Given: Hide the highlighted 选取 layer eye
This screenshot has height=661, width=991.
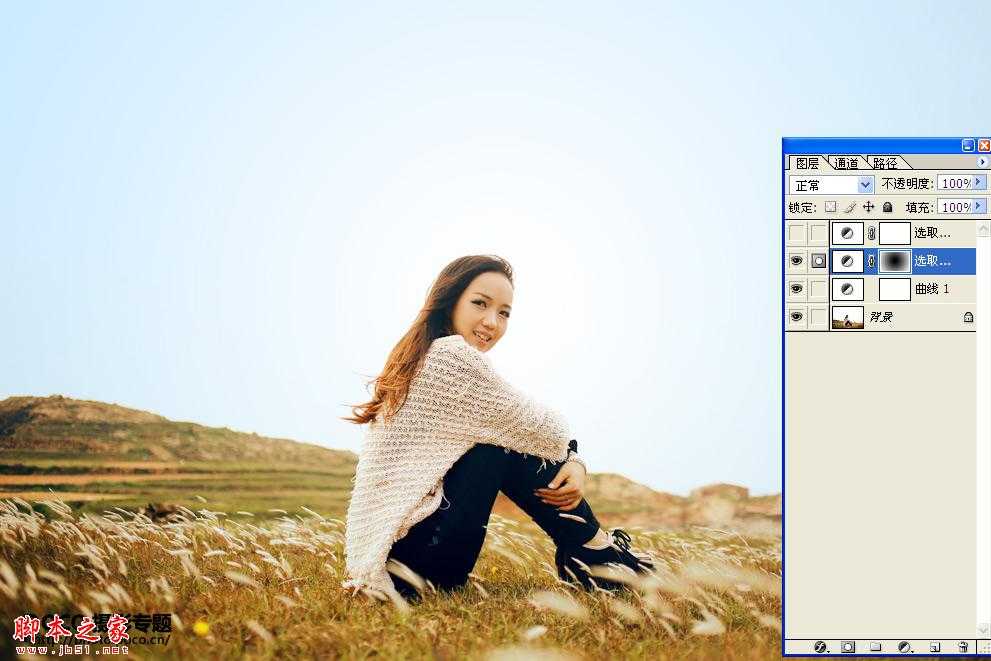Looking at the screenshot, I should [796, 260].
